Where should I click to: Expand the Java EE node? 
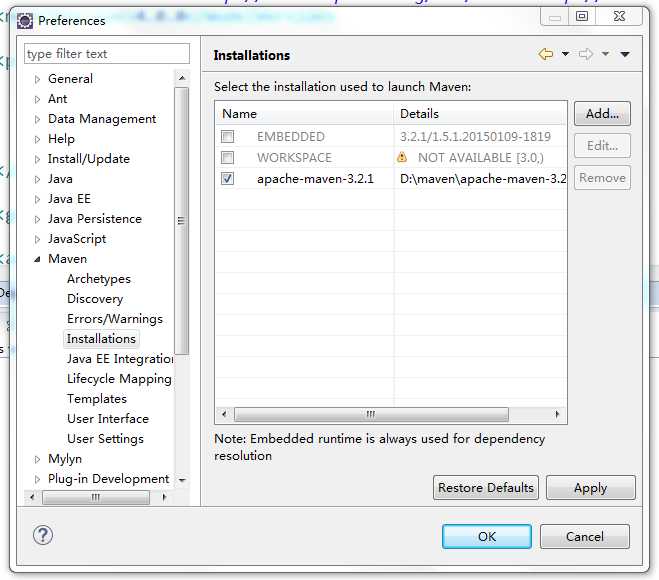[x=37, y=199]
